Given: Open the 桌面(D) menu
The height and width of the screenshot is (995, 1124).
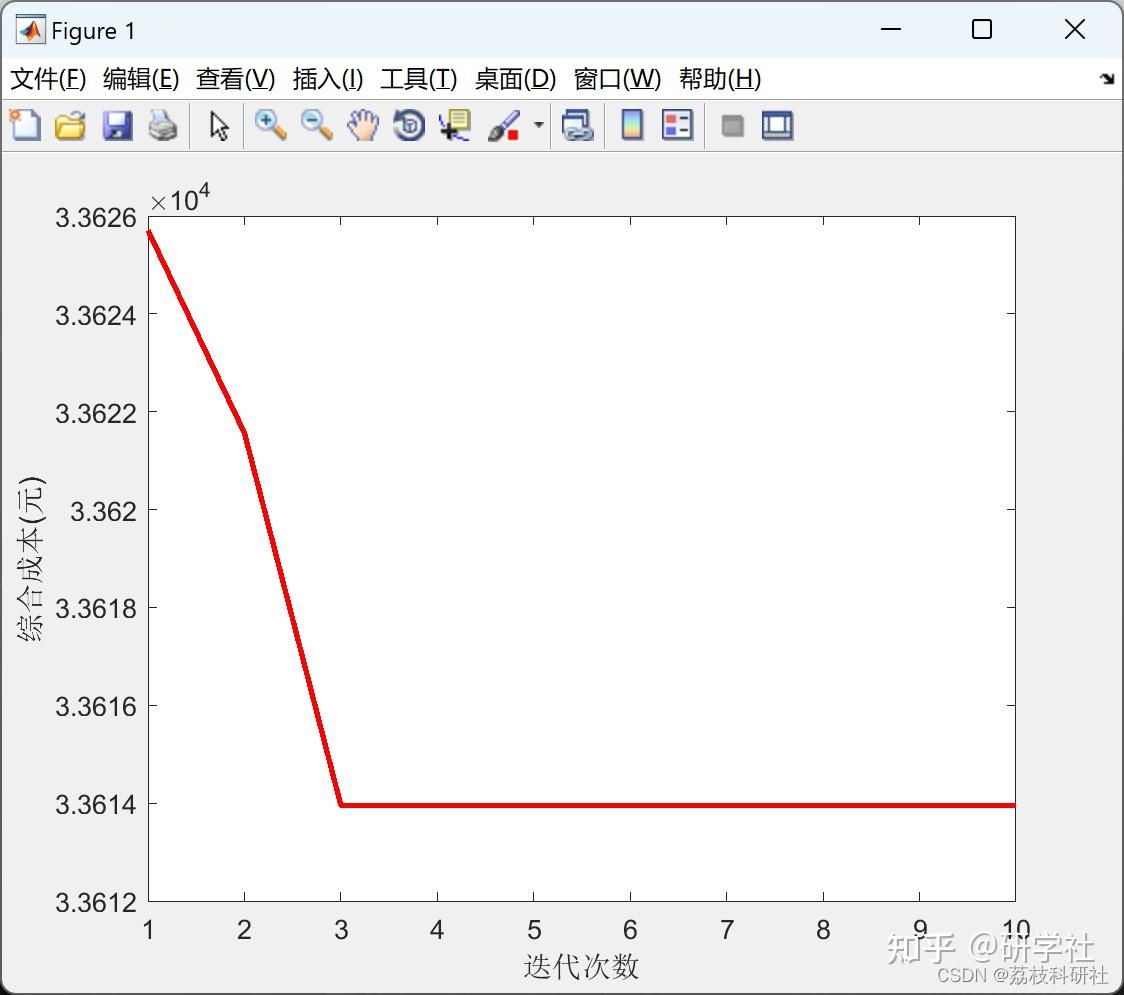Looking at the screenshot, I should (x=515, y=79).
